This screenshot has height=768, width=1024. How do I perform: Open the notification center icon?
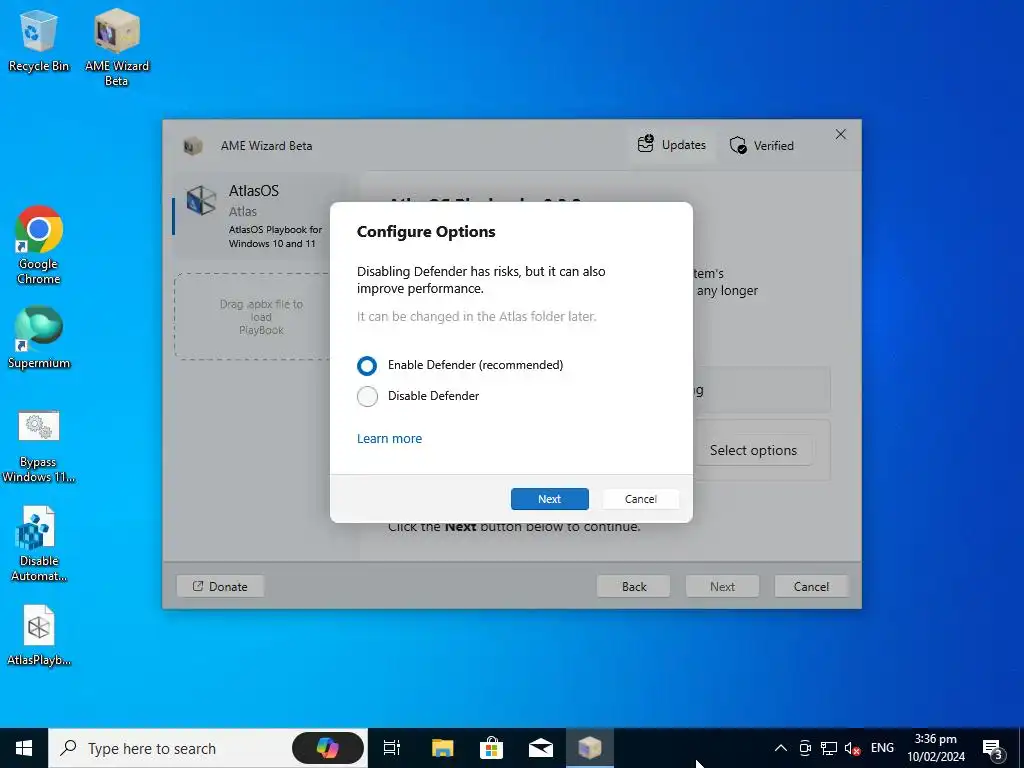coord(993,748)
